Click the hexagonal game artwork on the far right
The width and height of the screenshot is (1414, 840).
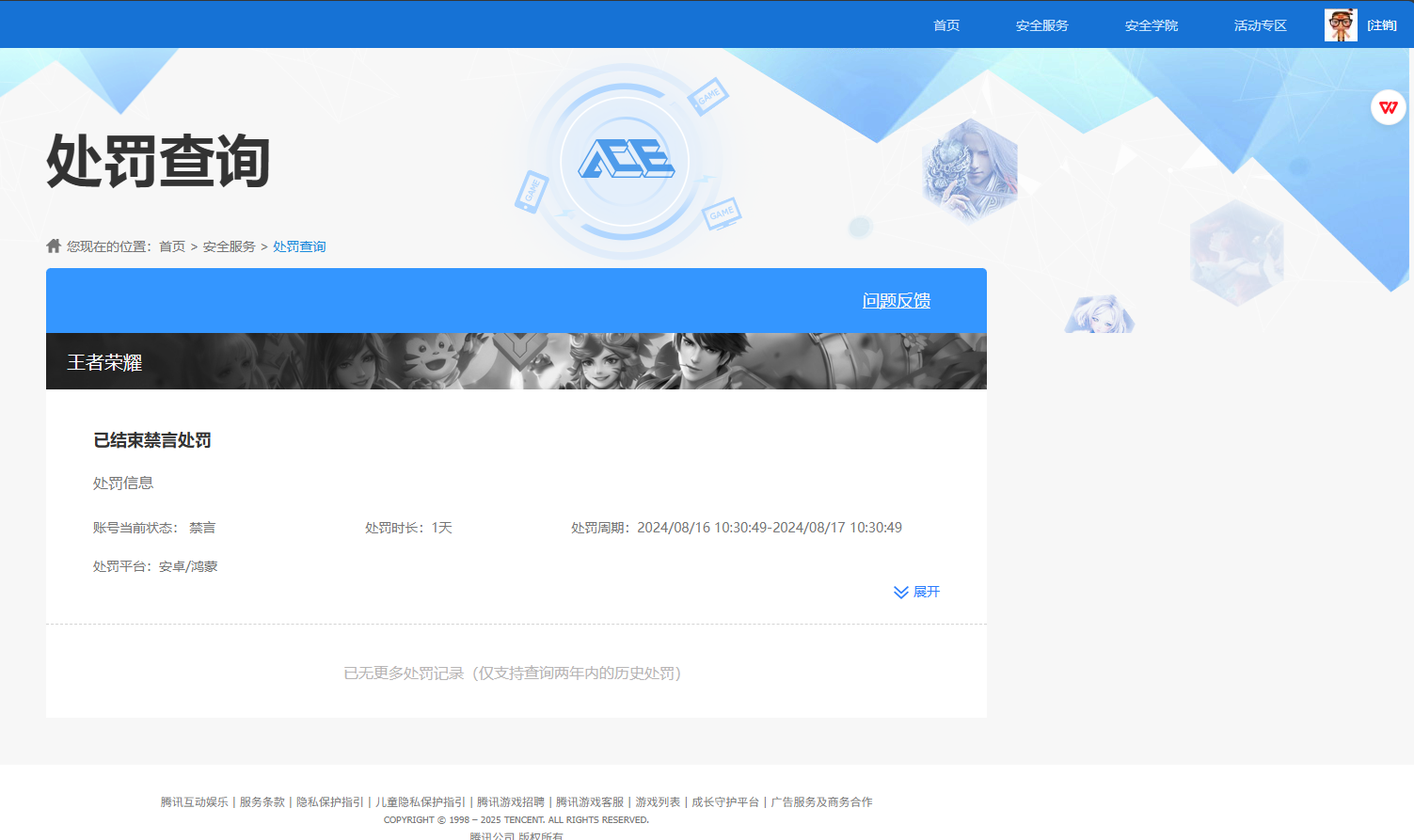pyautogui.click(x=1237, y=252)
